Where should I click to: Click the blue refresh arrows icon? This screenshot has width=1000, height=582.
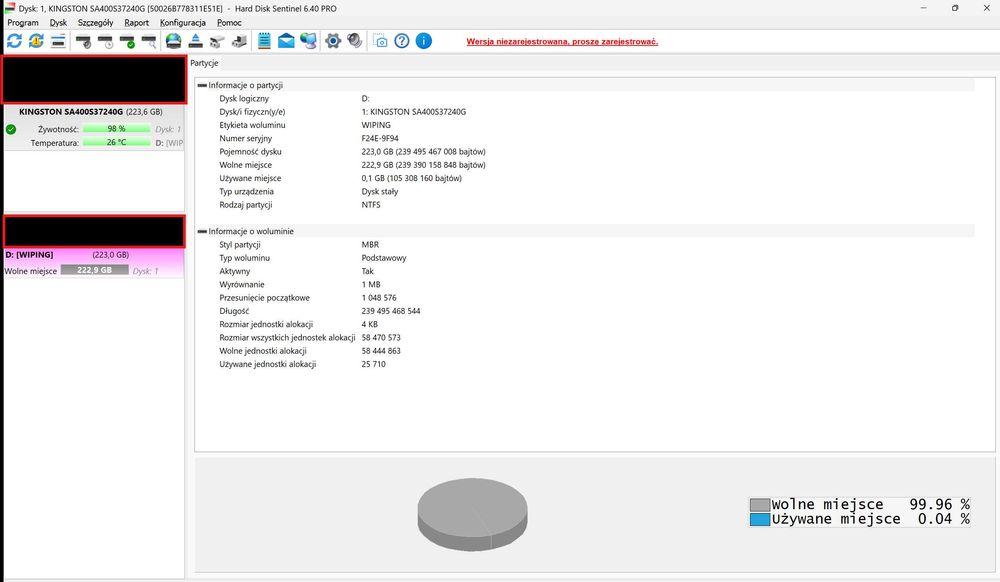point(14,41)
